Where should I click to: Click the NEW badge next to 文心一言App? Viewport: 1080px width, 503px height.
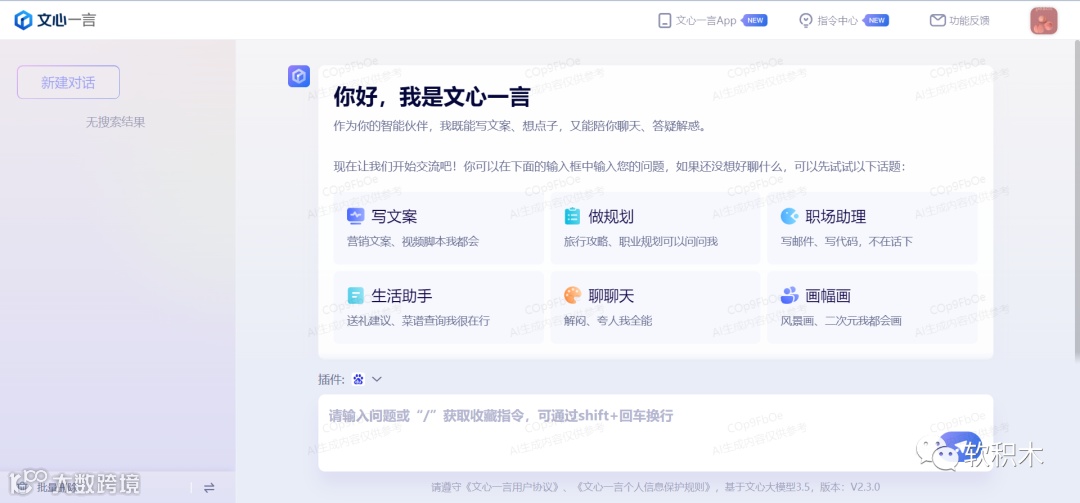pos(754,21)
